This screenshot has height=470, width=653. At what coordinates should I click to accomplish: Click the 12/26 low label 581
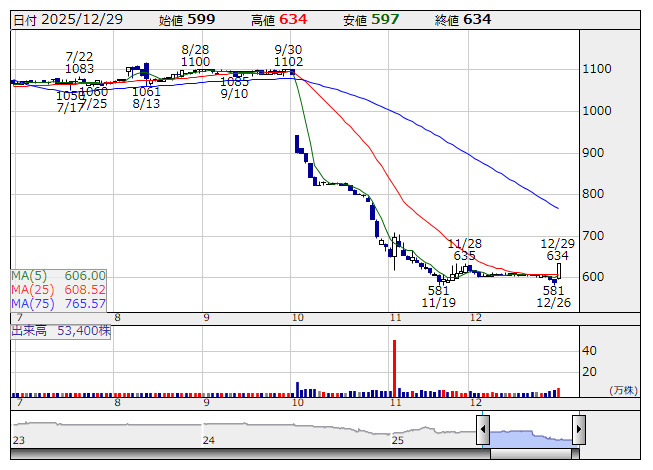coord(553,290)
